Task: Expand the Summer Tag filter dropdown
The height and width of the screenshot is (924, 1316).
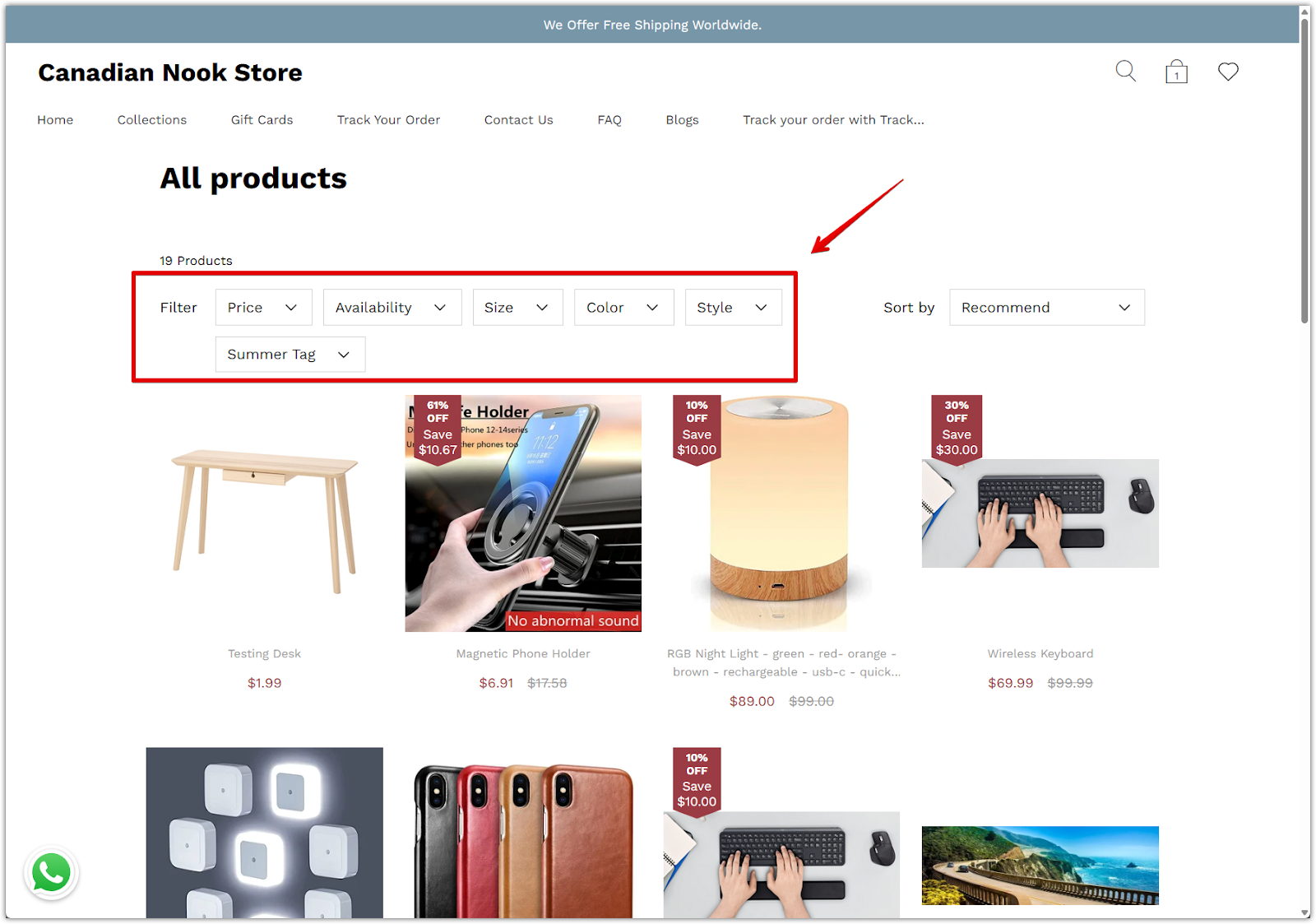Action: 290,354
